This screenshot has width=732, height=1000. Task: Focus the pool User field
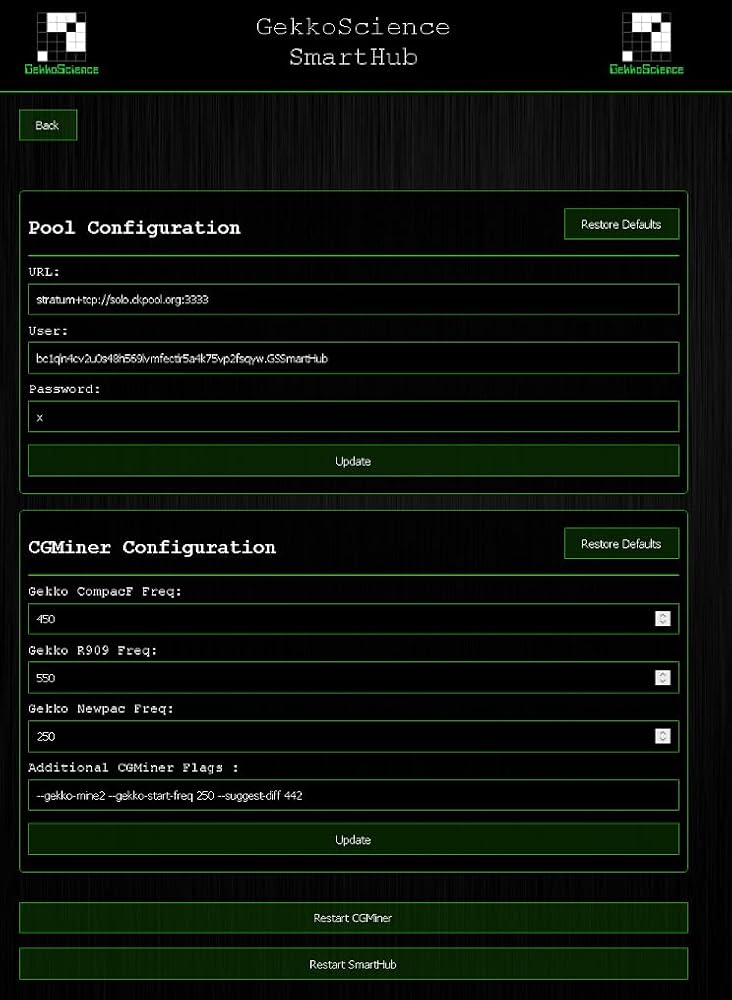click(x=353, y=358)
